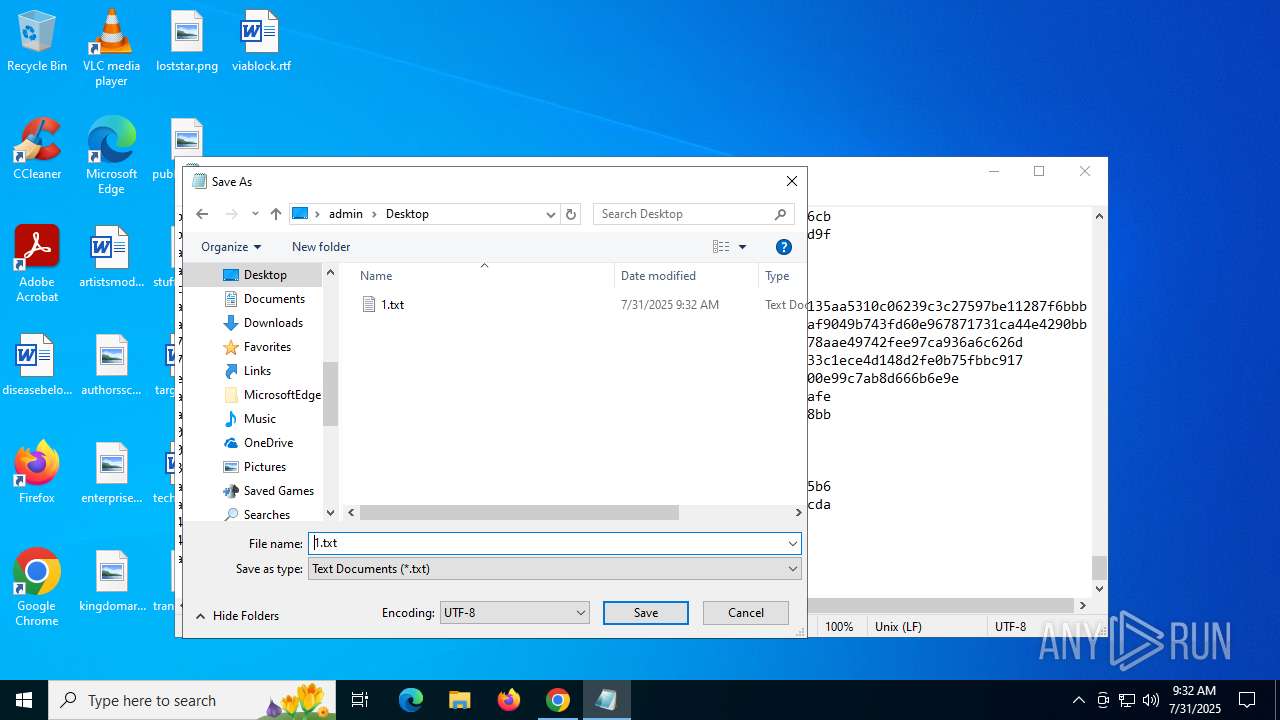Click Notepad window vertical scrollbar thumb
Viewport: 1280px width, 720px height.
1099,568
